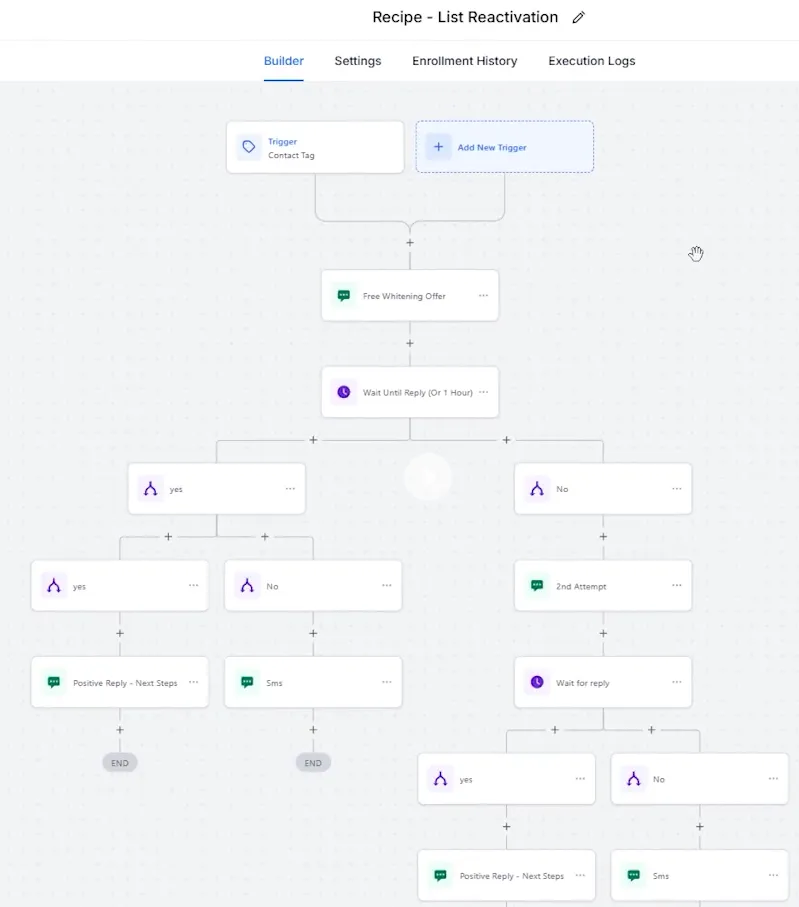Open the menu for the No branch beneath Wait for reply

coord(774,779)
